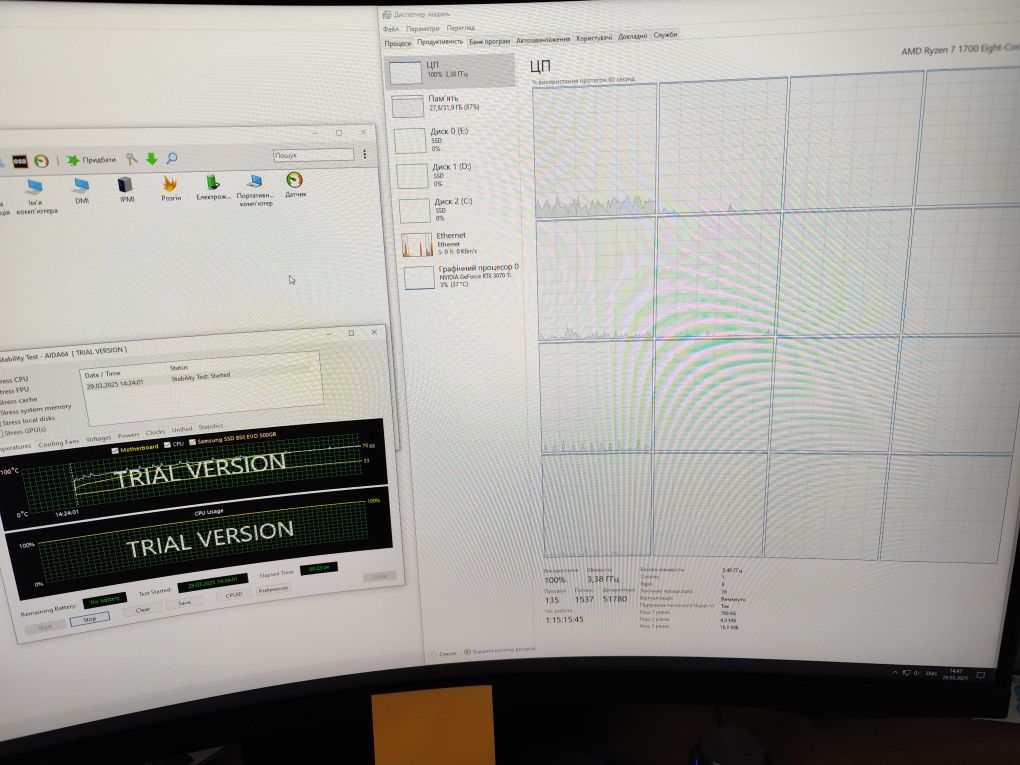Open the three-dot menu in AIDA64
The image size is (1020, 765).
(x=365, y=154)
